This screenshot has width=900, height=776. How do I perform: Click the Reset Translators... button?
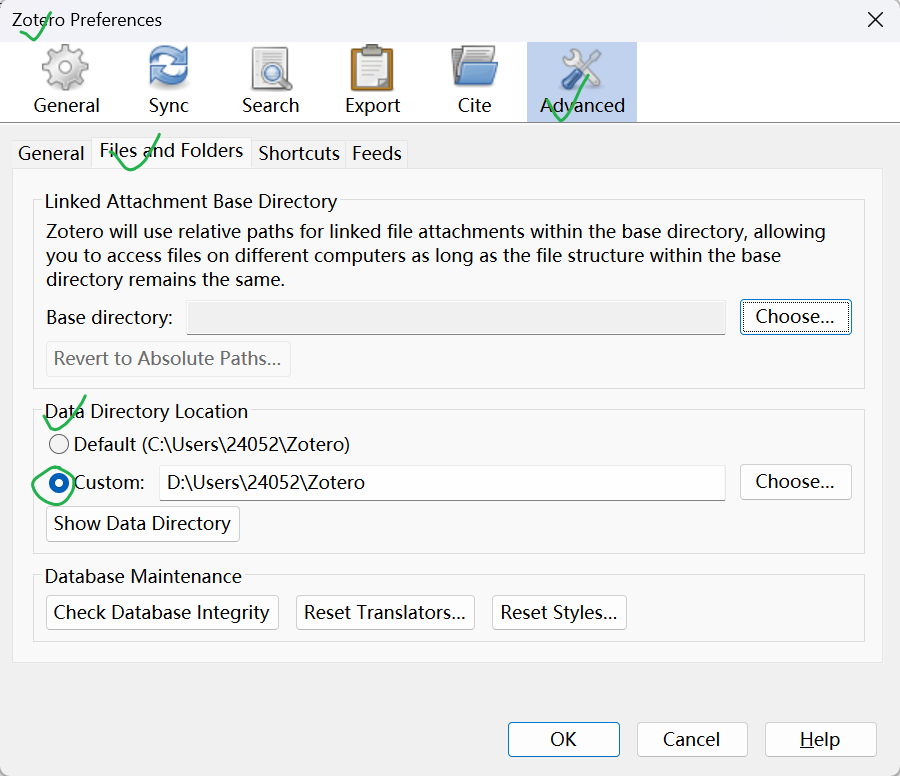tap(385, 613)
